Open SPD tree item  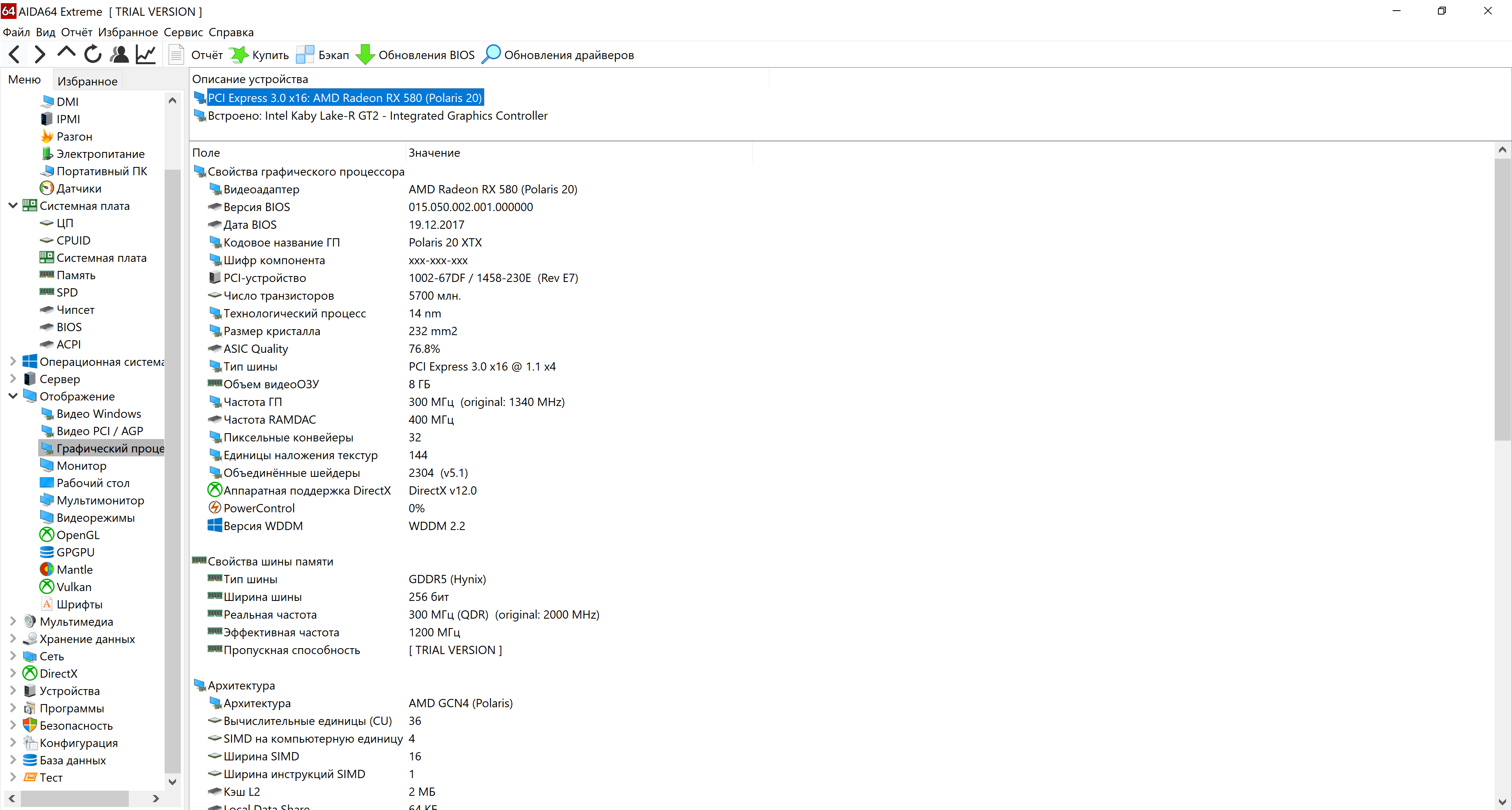[x=59, y=292]
